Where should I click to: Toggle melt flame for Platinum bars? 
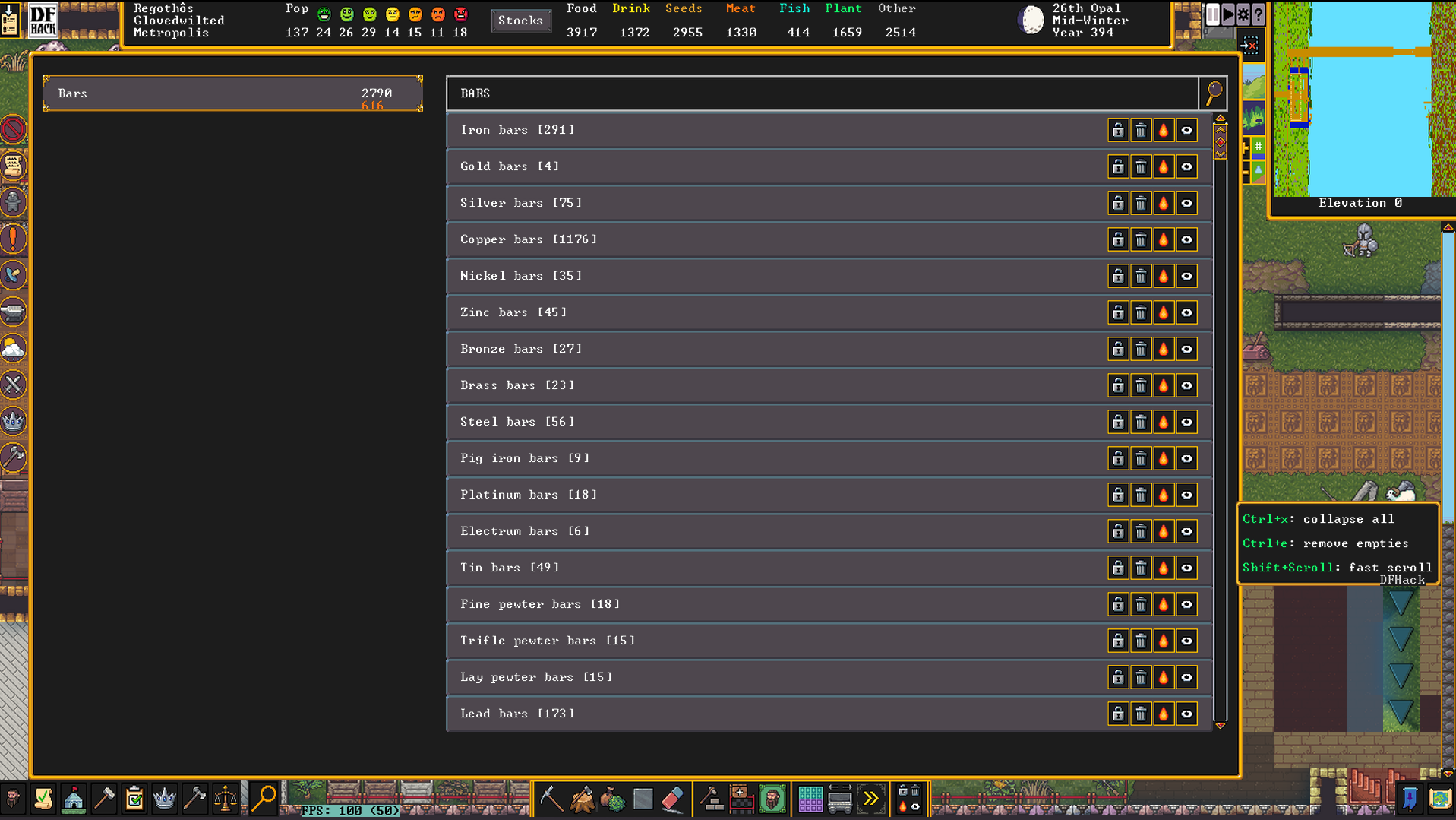[1164, 495]
